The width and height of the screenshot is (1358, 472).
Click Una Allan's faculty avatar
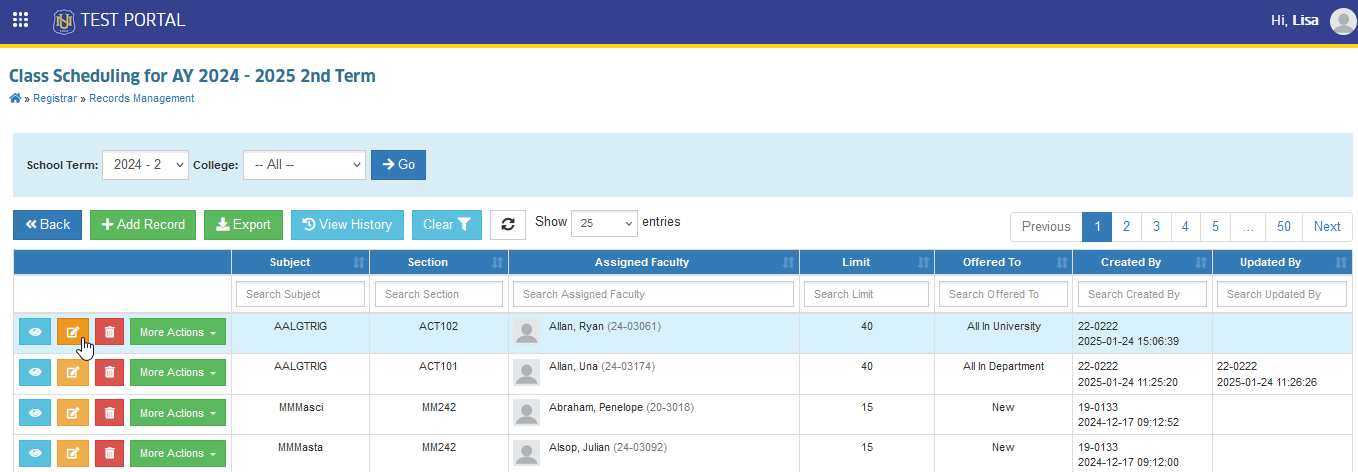click(526, 373)
